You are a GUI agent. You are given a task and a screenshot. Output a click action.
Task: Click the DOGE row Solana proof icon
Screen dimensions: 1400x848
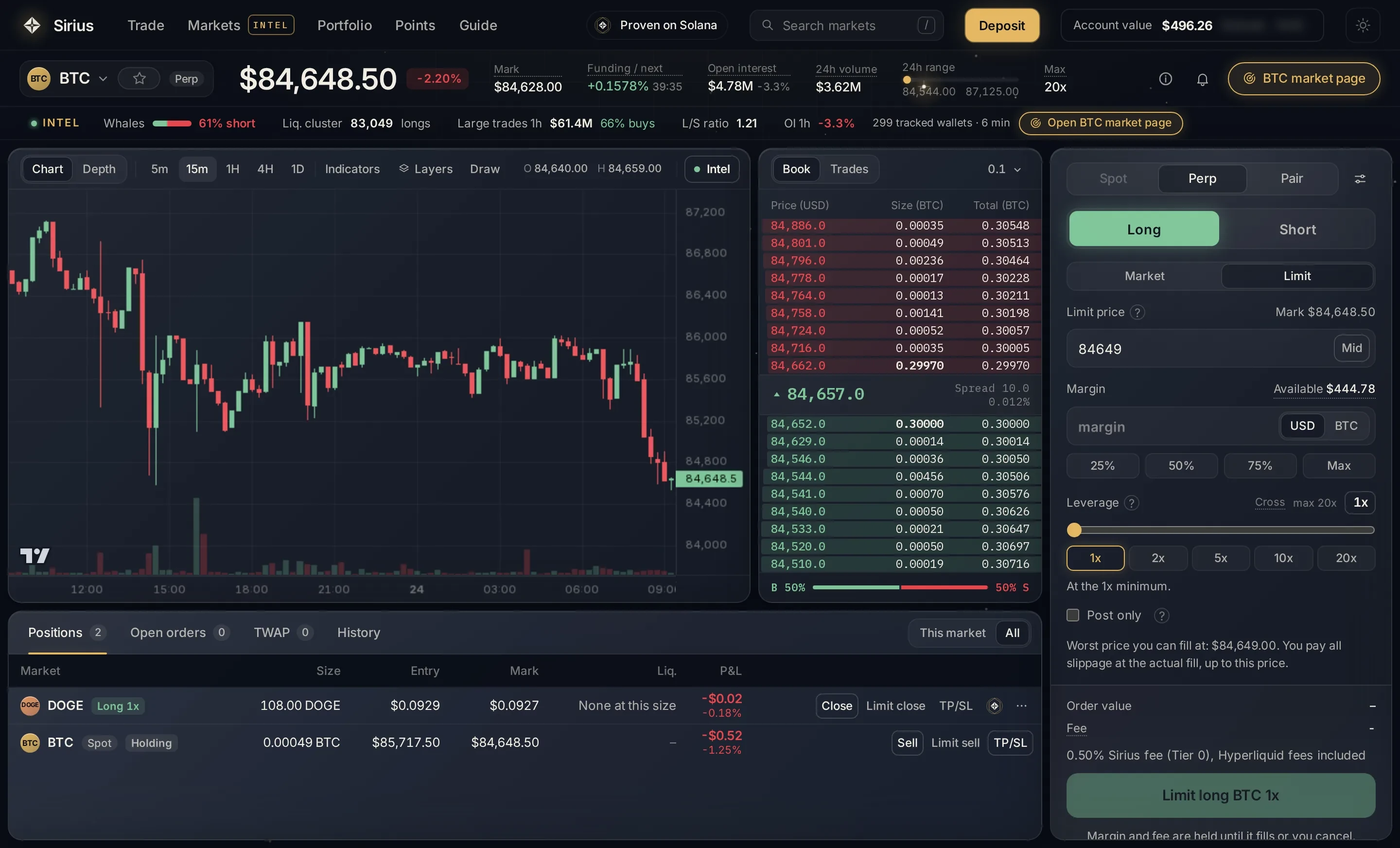click(x=994, y=706)
